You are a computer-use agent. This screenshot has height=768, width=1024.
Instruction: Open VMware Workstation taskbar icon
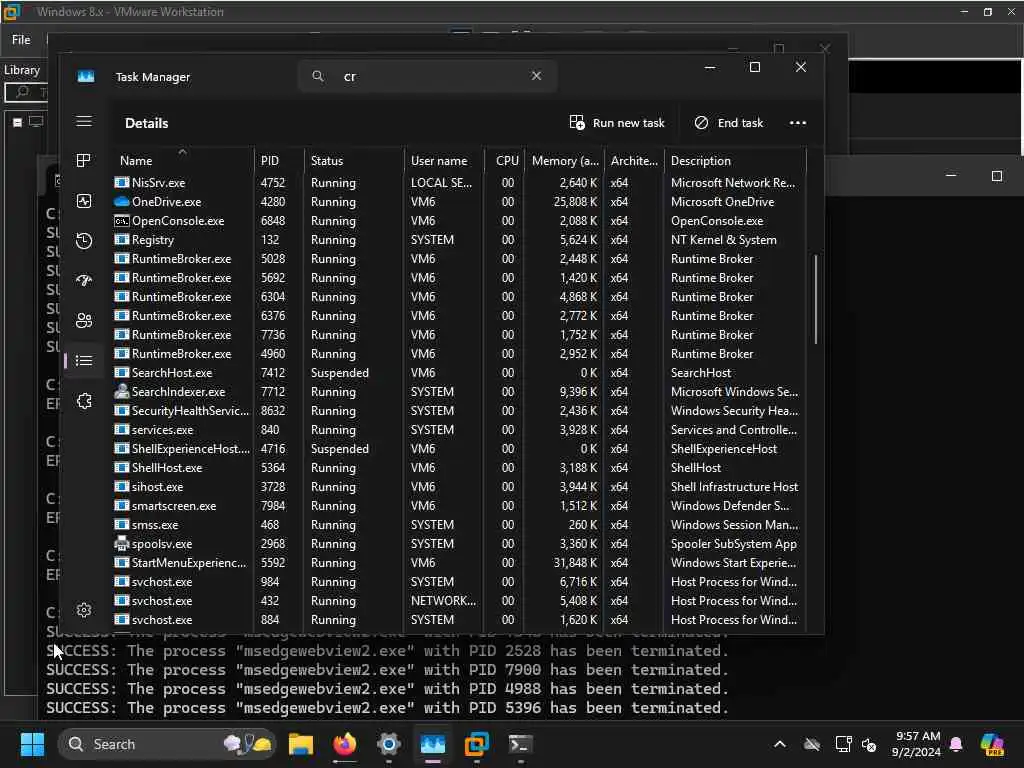tap(477, 744)
